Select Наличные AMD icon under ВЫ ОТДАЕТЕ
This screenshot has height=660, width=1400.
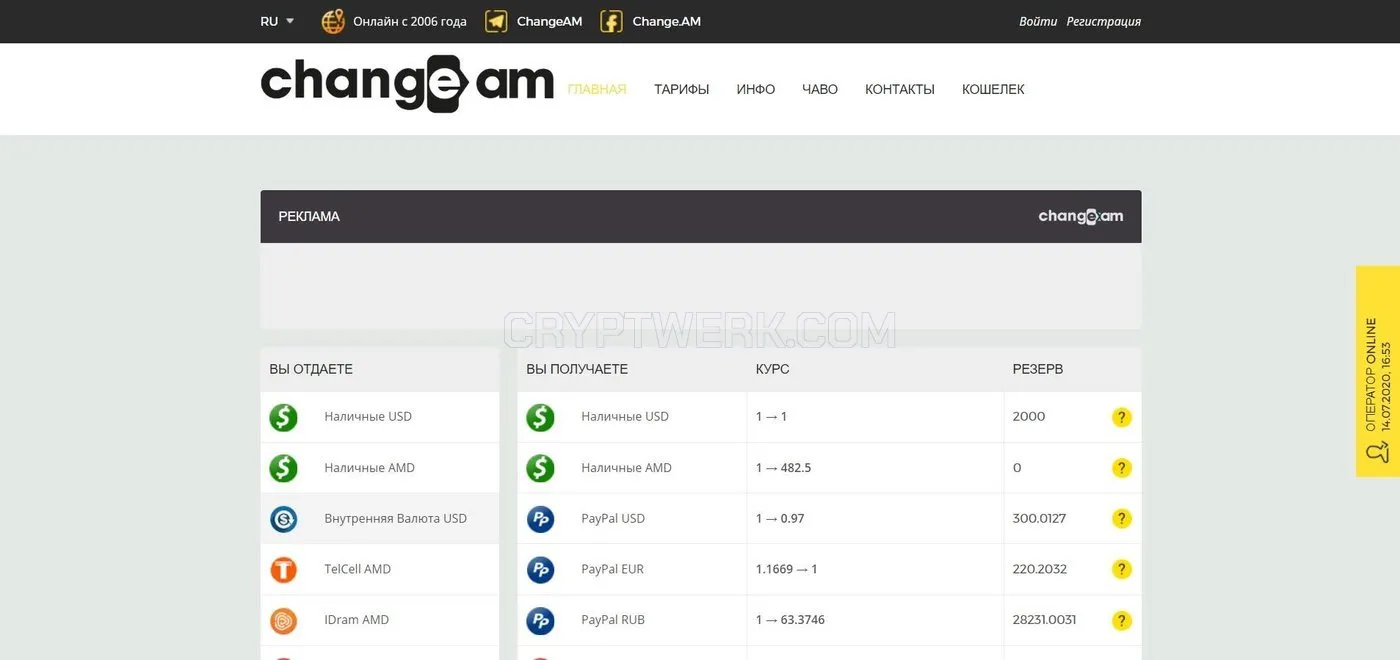click(x=284, y=467)
